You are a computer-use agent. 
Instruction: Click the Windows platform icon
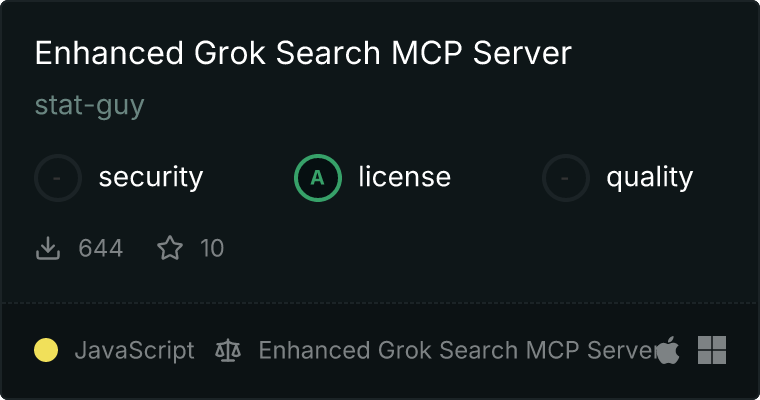[712, 350]
